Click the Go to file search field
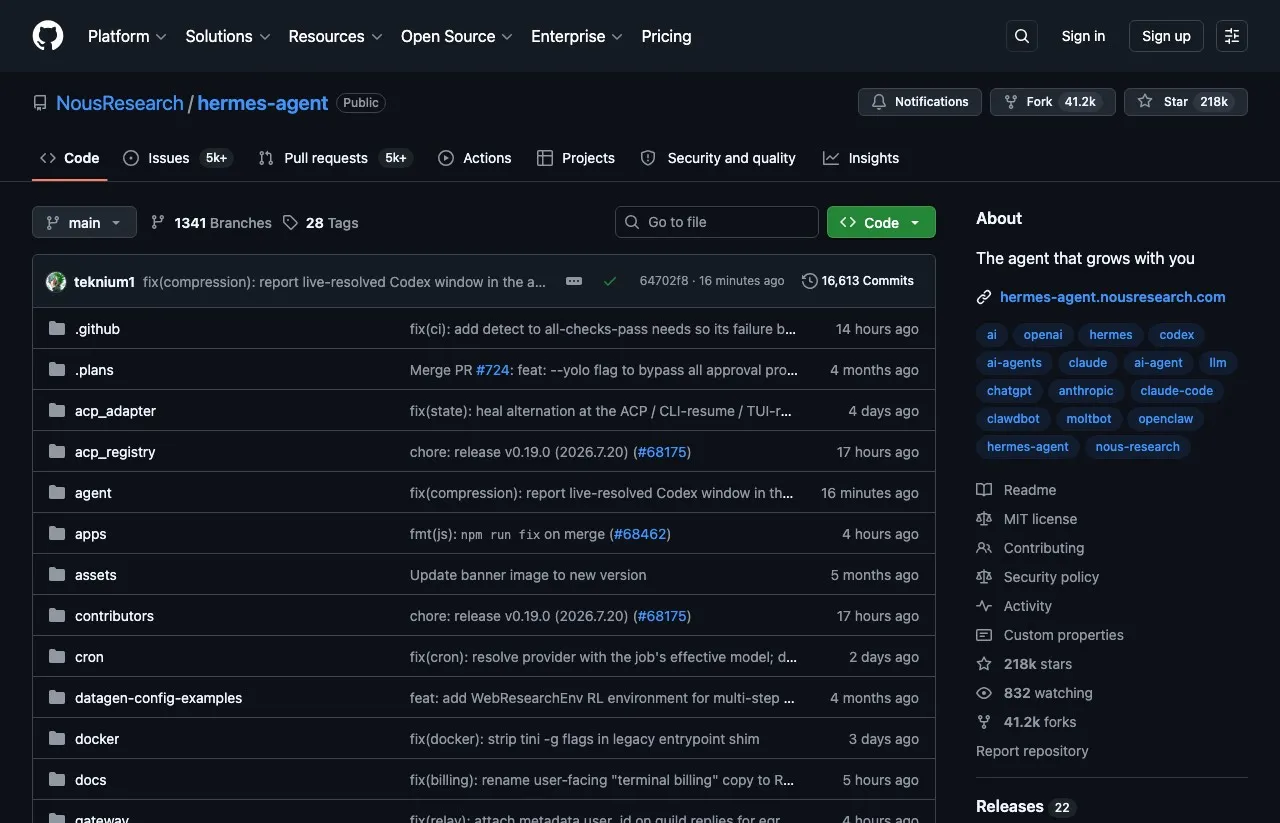Image resolution: width=1280 pixels, height=823 pixels. [x=717, y=222]
